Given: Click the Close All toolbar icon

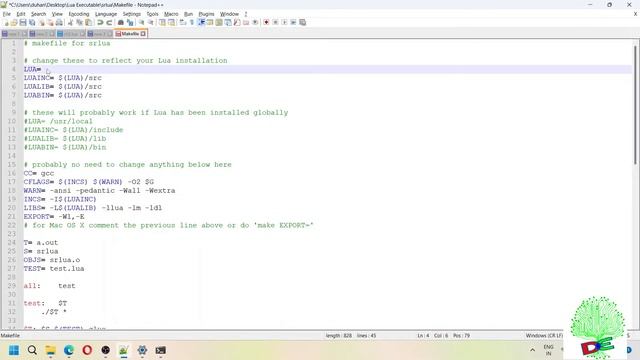Looking at the screenshot, I should tap(50, 22).
